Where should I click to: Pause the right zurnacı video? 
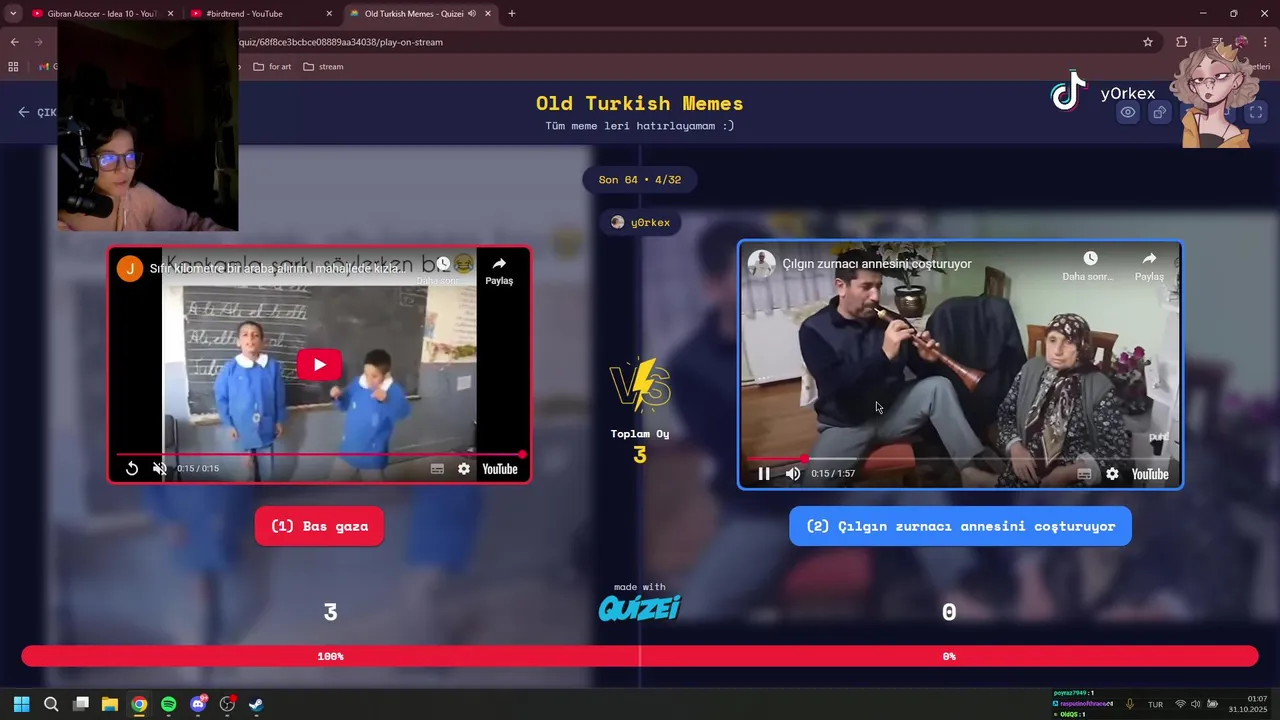coord(764,474)
